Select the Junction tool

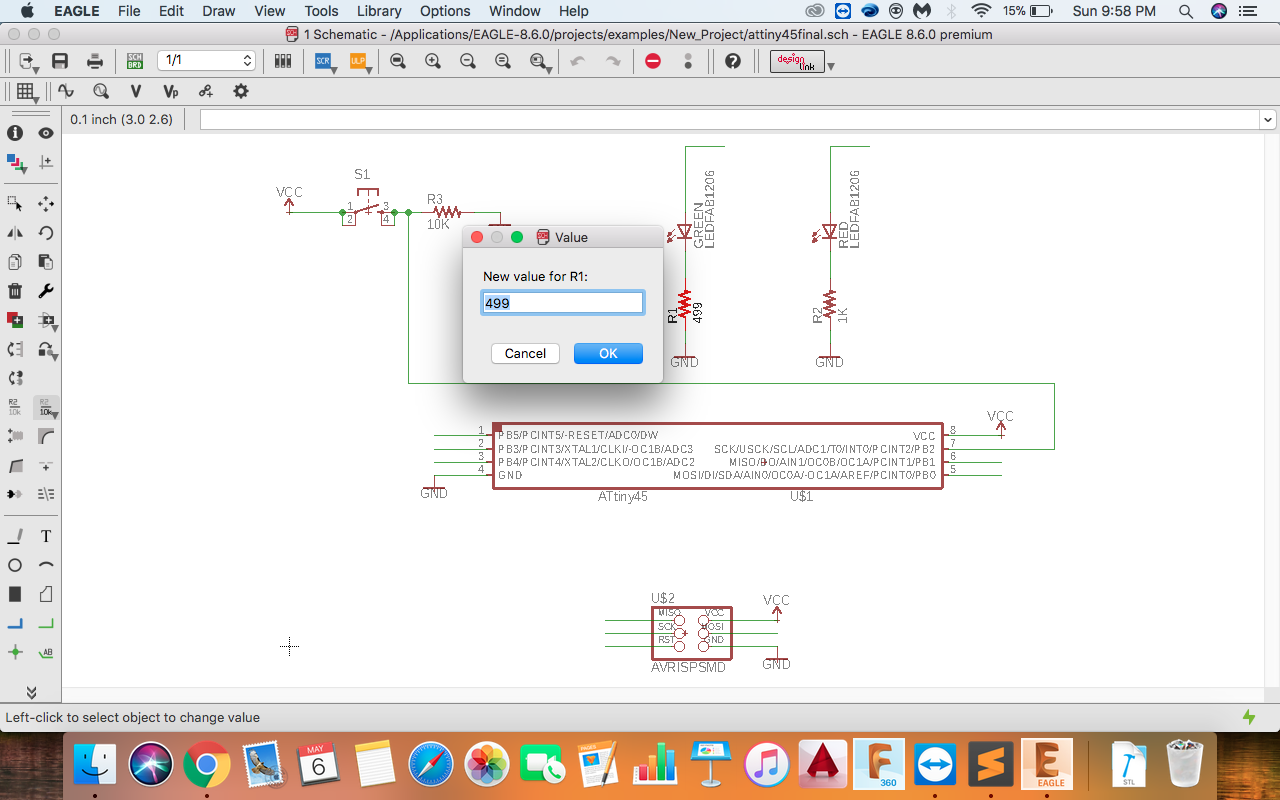pos(15,653)
